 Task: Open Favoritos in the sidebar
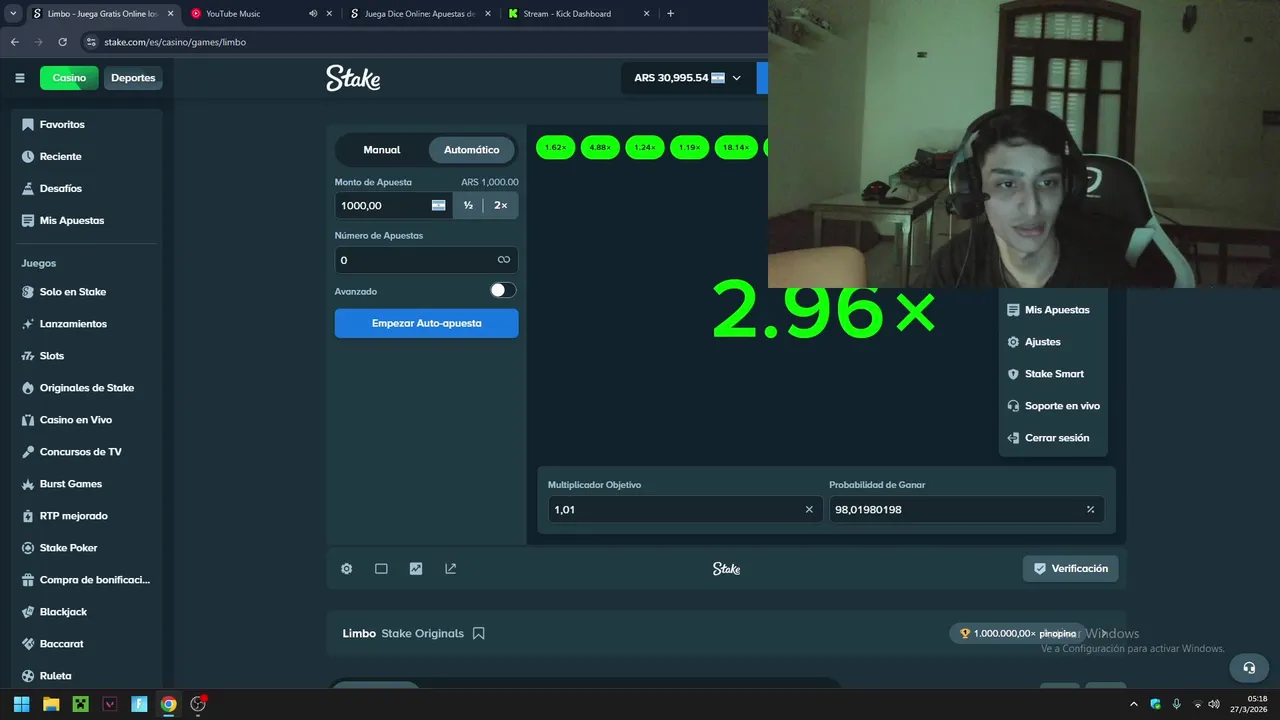click(86, 124)
